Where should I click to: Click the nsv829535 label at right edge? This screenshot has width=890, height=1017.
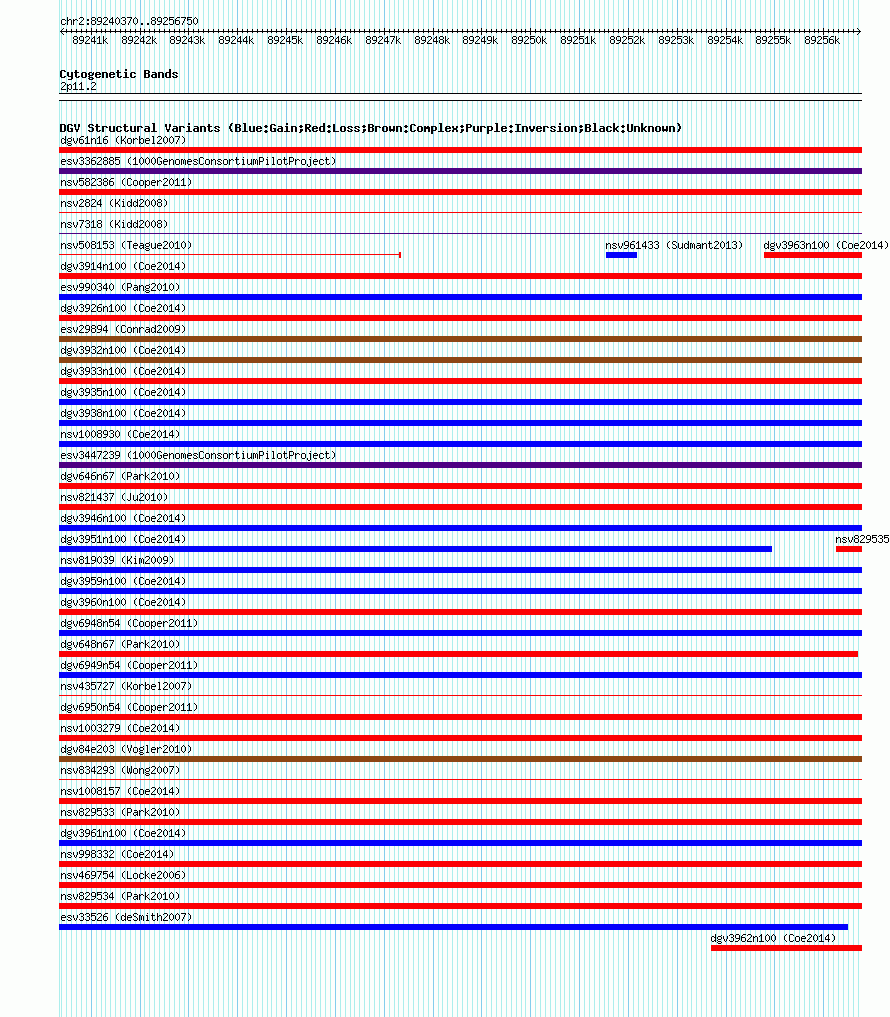click(862, 539)
